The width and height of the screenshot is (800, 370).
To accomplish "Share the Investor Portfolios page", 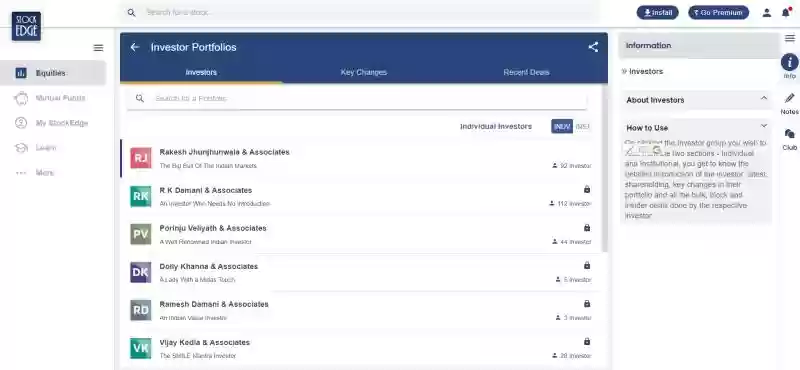I will pyautogui.click(x=593, y=47).
